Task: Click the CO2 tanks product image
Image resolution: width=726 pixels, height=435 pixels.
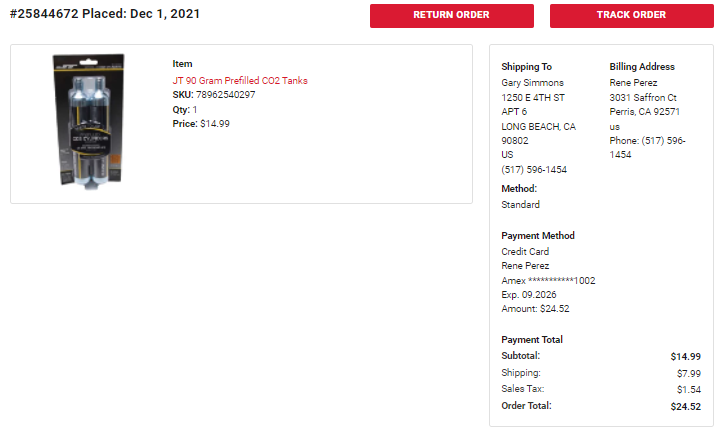Action: pos(88,121)
